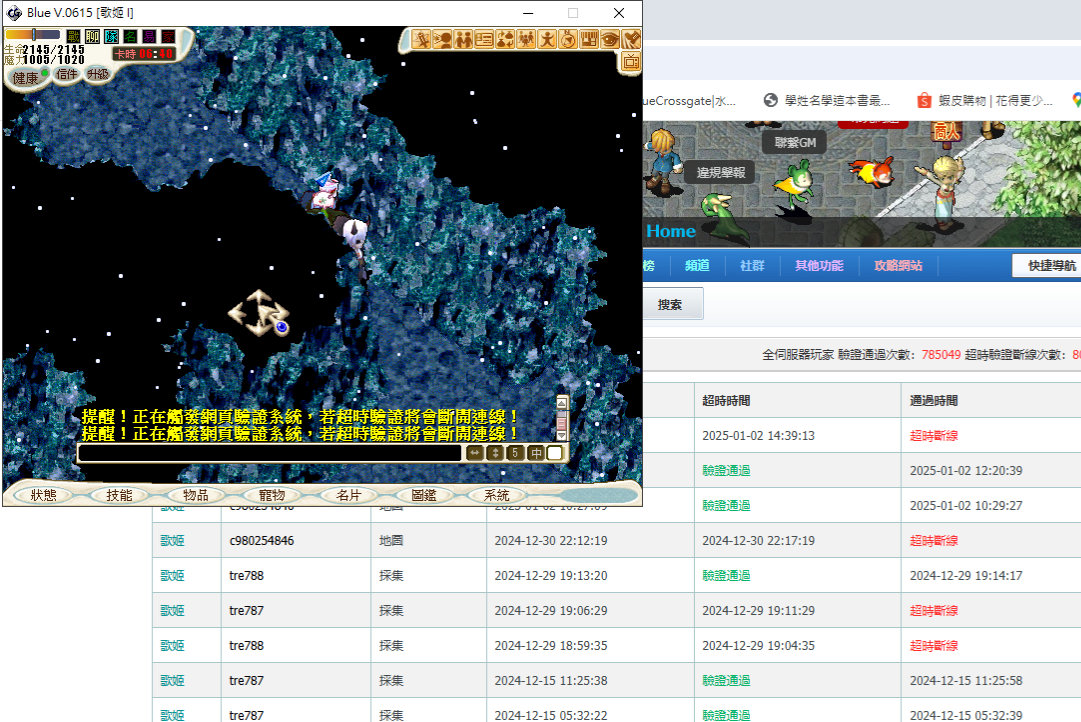Open the family group icon
Viewport: 1081px width, 722px height.
pos(526,40)
